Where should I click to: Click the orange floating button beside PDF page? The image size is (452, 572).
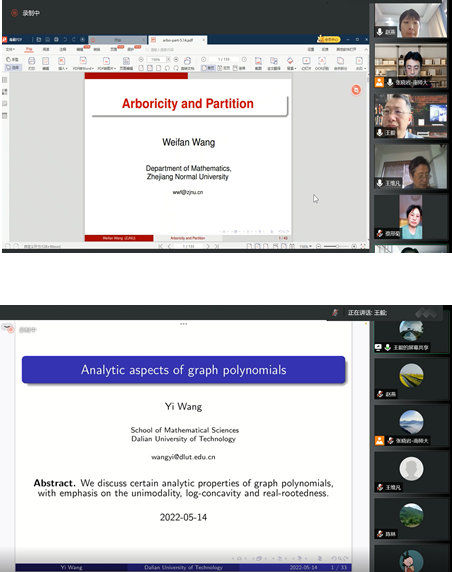pos(356,90)
